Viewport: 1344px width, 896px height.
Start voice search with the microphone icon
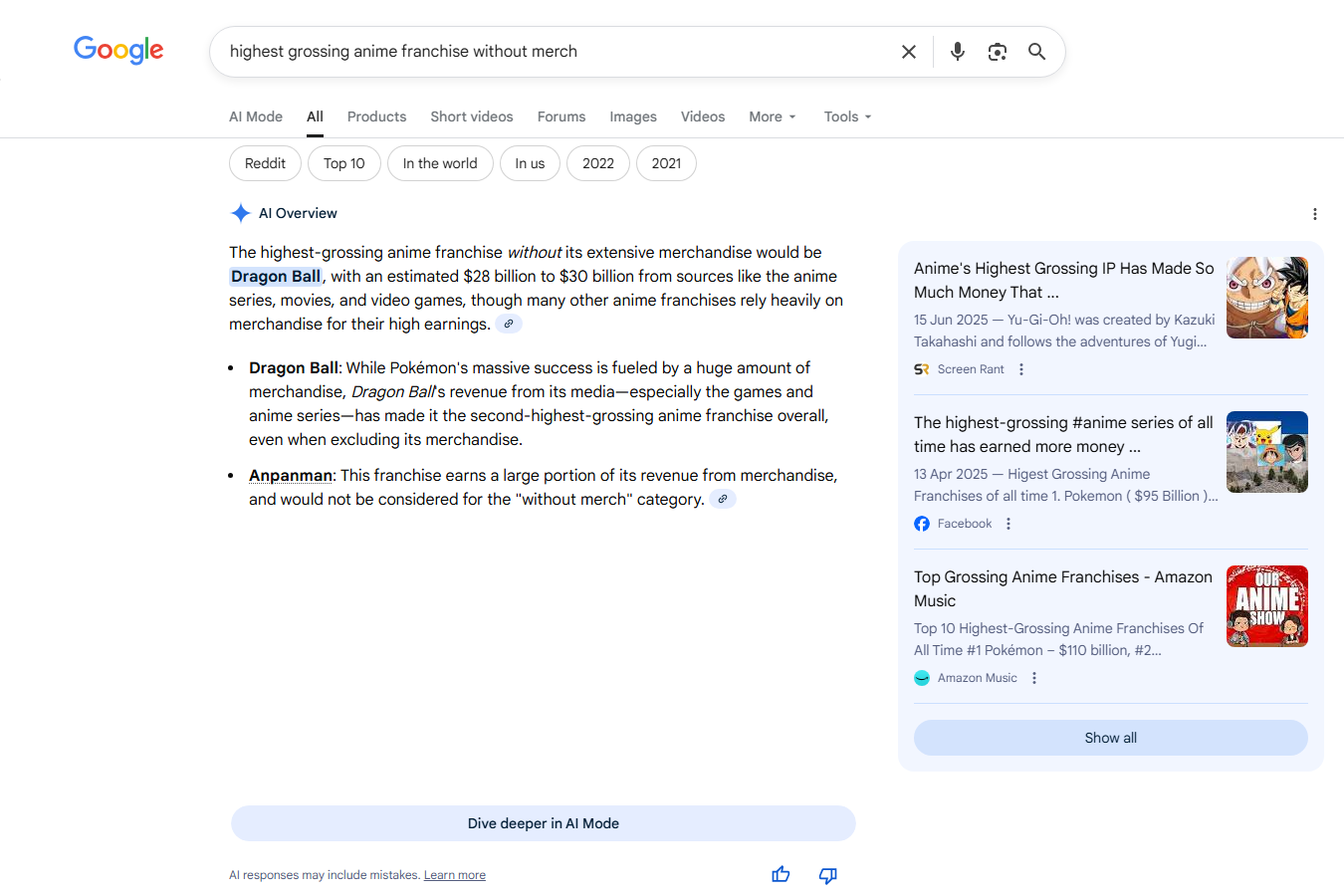958,52
